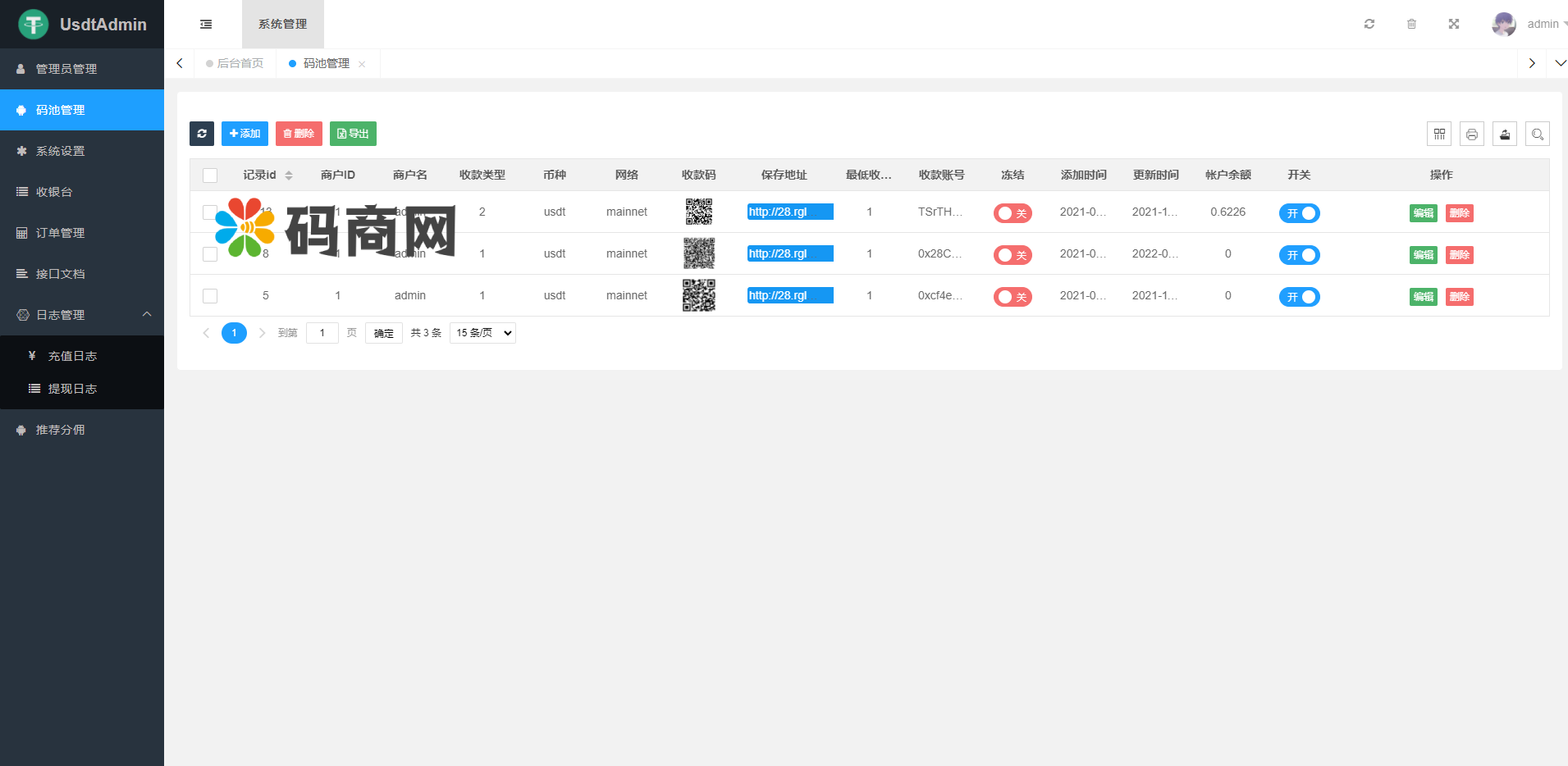The height and width of the screenshot is (766, 1568).
Task: Click the refresh icon in top header
Action: [x=1369, y=24]
